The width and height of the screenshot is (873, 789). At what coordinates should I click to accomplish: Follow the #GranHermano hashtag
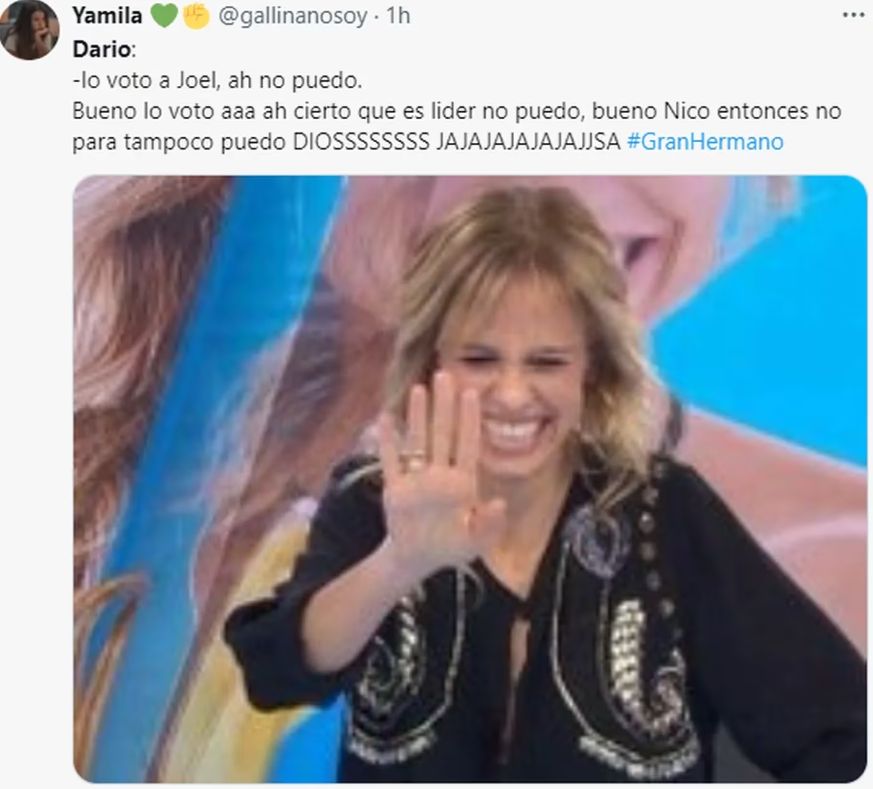(x=705, y=141)
